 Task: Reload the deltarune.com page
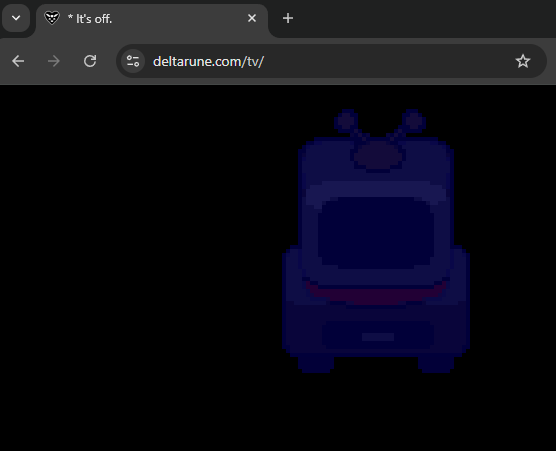(x=90, y=61)
